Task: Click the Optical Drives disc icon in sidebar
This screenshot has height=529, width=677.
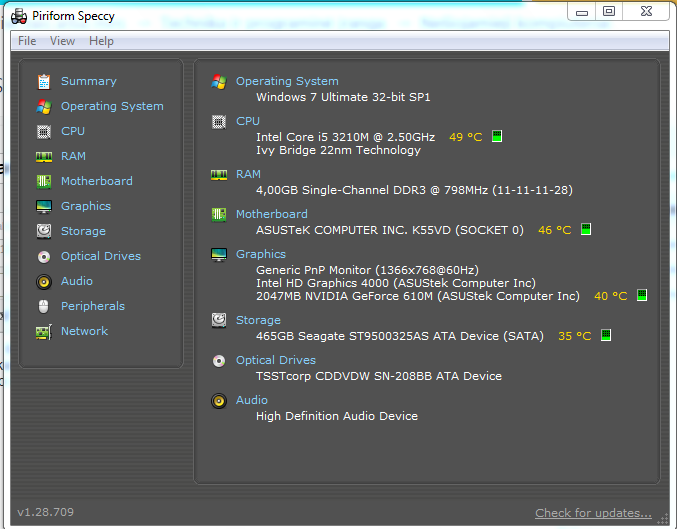Action: coord(44,257)
